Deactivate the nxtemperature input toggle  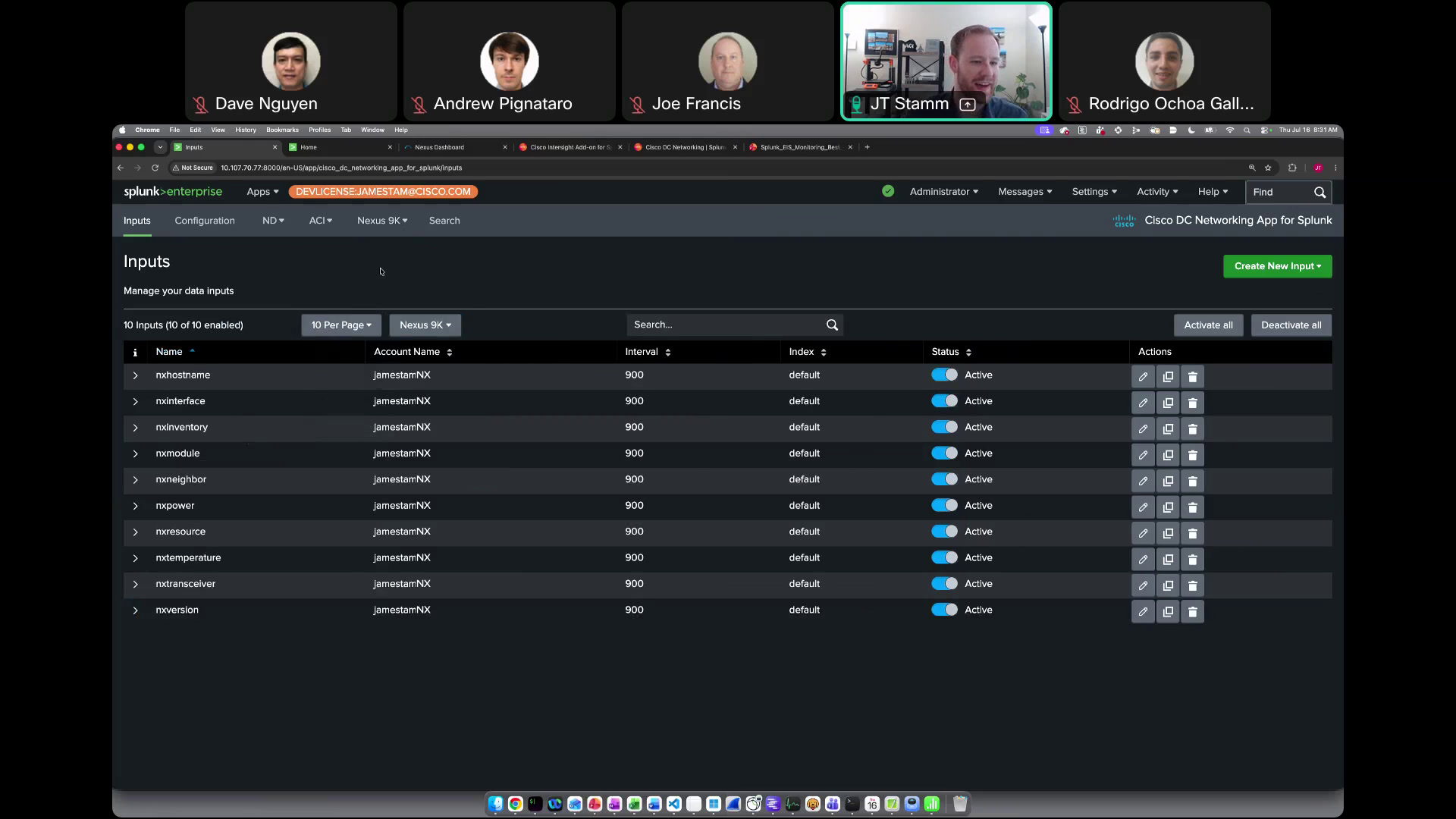pyautogui.click(x=945, y=557)
